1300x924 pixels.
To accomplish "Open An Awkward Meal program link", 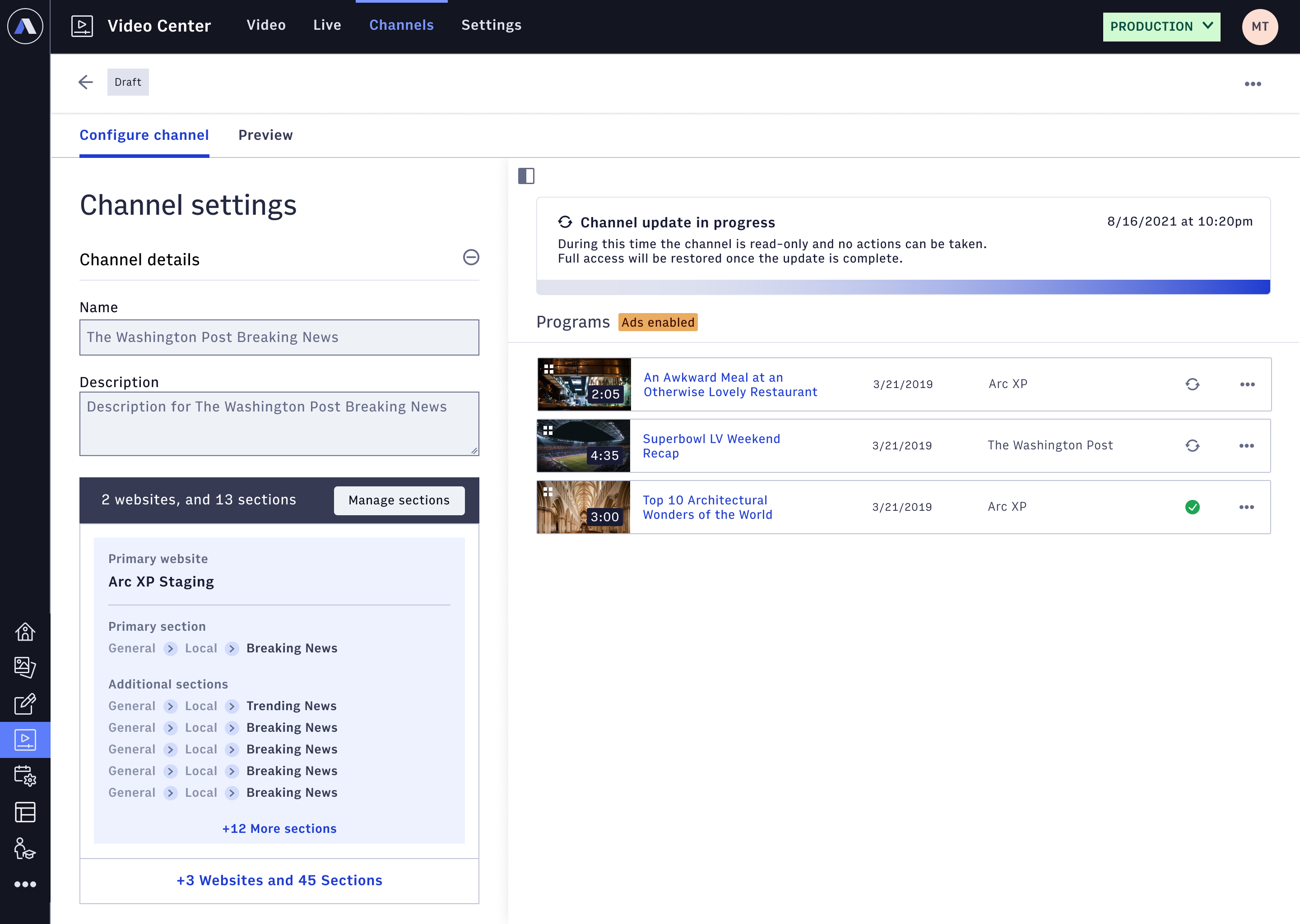I will (730, 384).
